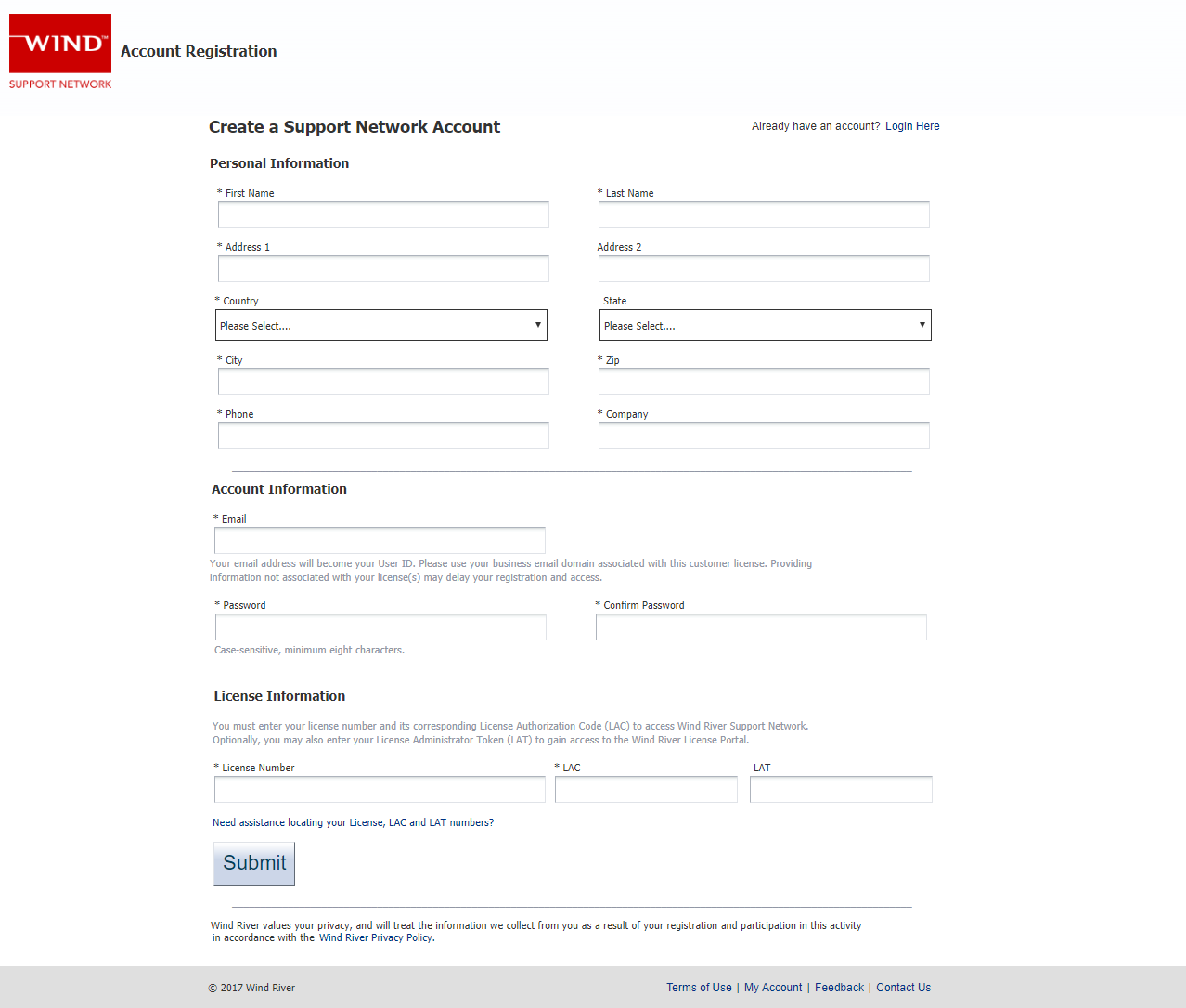This screenshot has width=1186, height=1008.
Task: Submit the registration form
Action: coord(254,864)
